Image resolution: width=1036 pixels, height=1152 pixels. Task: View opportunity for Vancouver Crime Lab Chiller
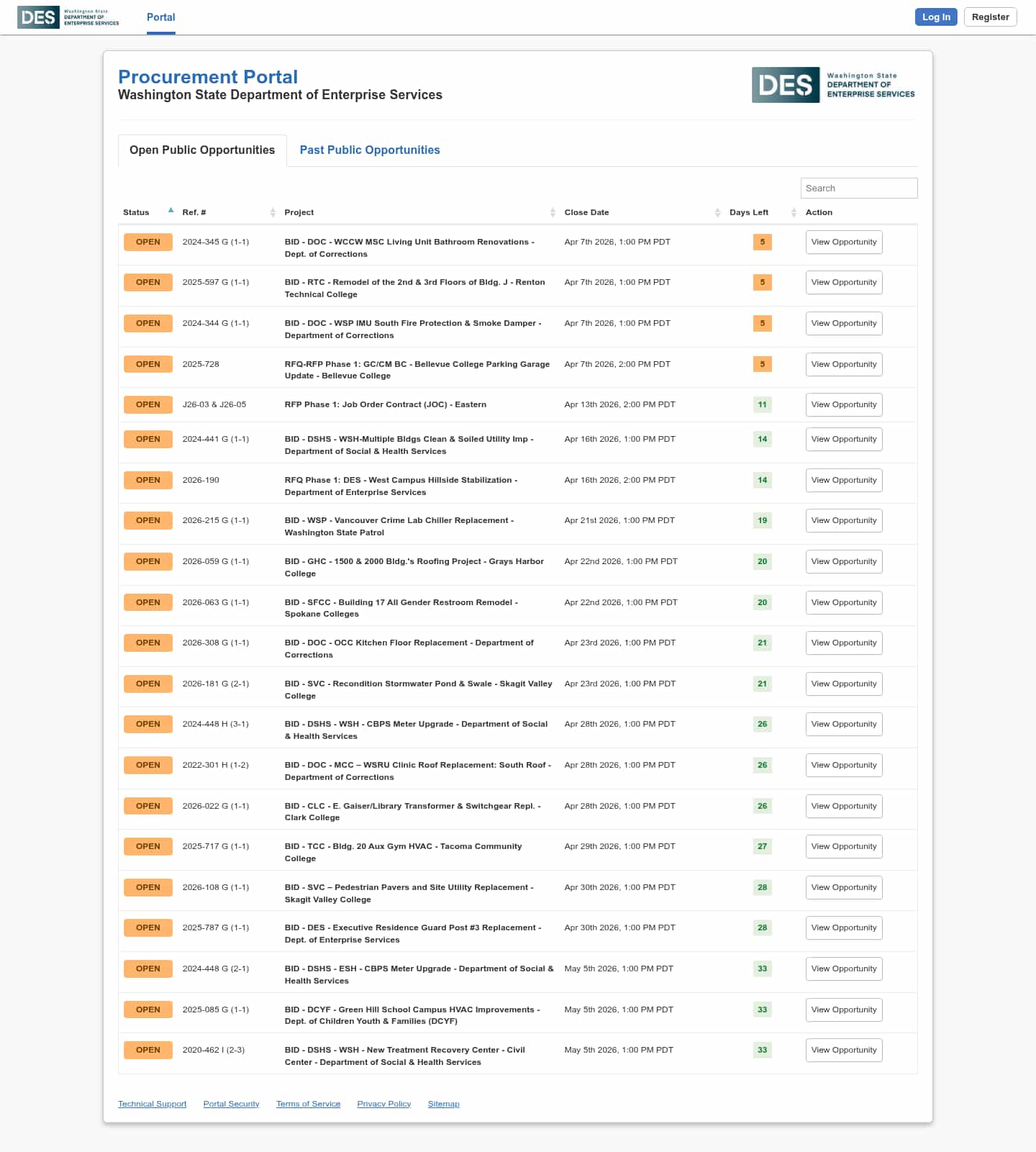click(x=844, y=520)
